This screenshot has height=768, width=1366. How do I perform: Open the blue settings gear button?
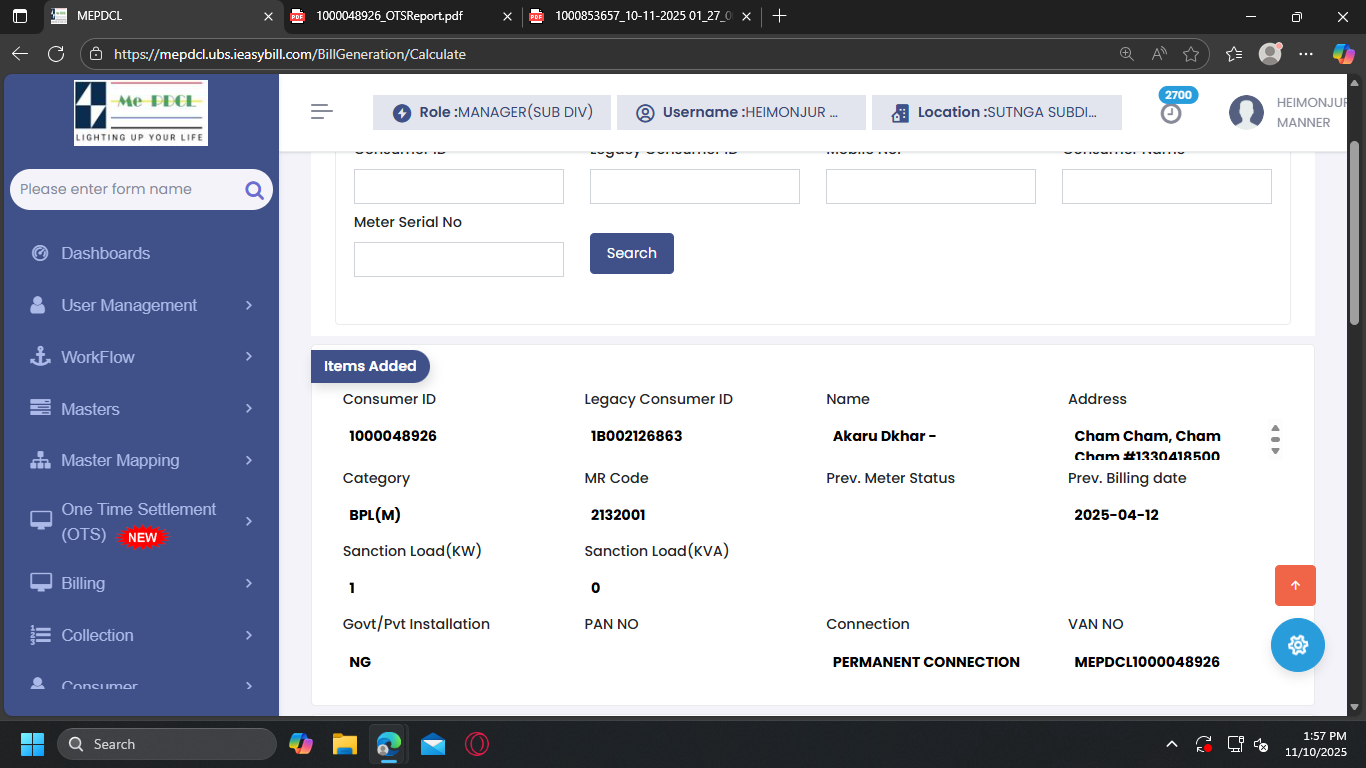tap(1297, 645)
